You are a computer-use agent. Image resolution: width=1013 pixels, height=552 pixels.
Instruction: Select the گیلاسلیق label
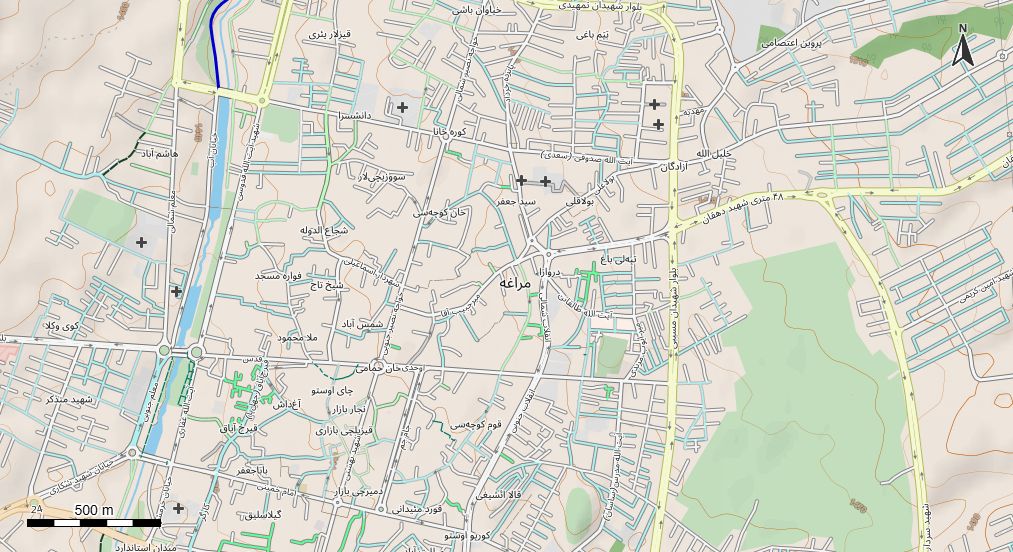pyautogui.click(x=257, y=514)
